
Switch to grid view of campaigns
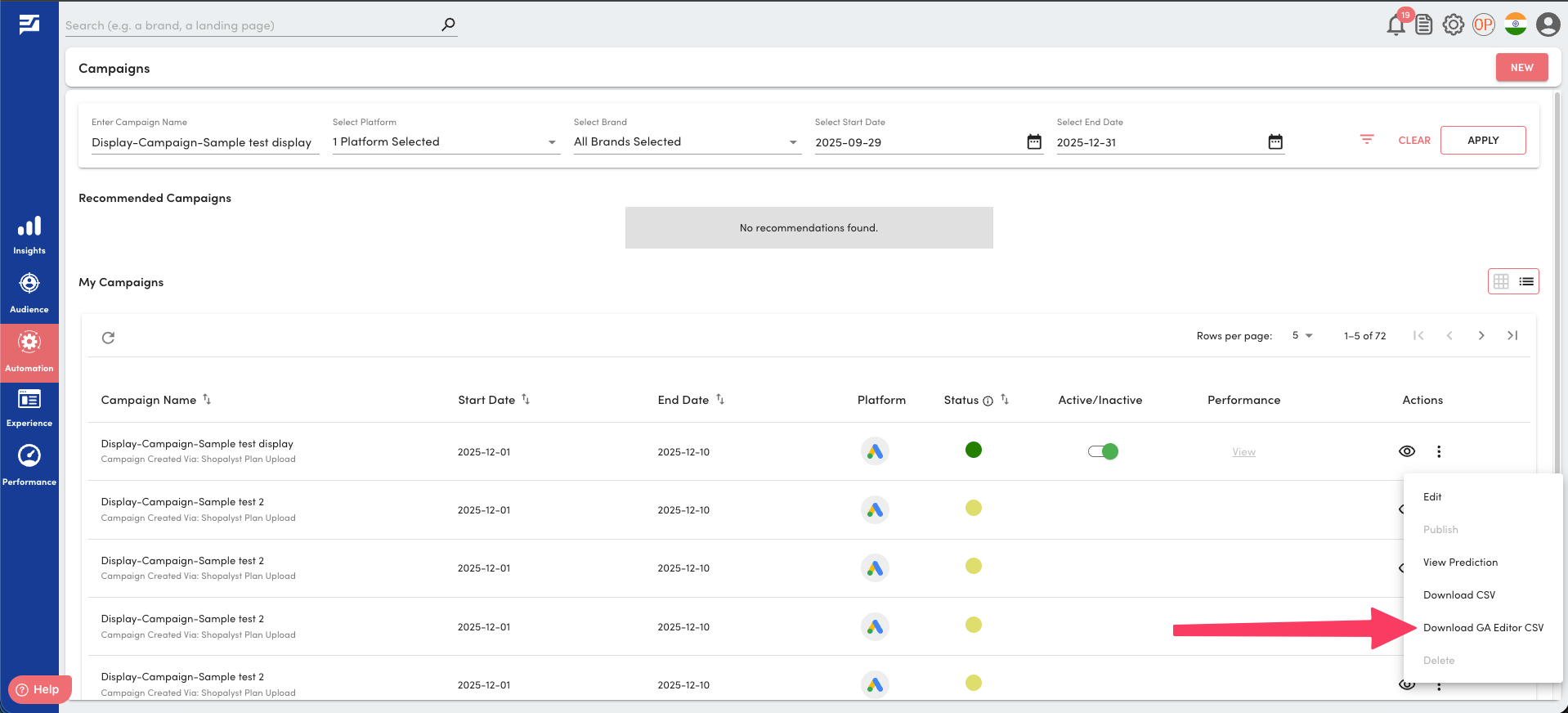(1501, 281)
